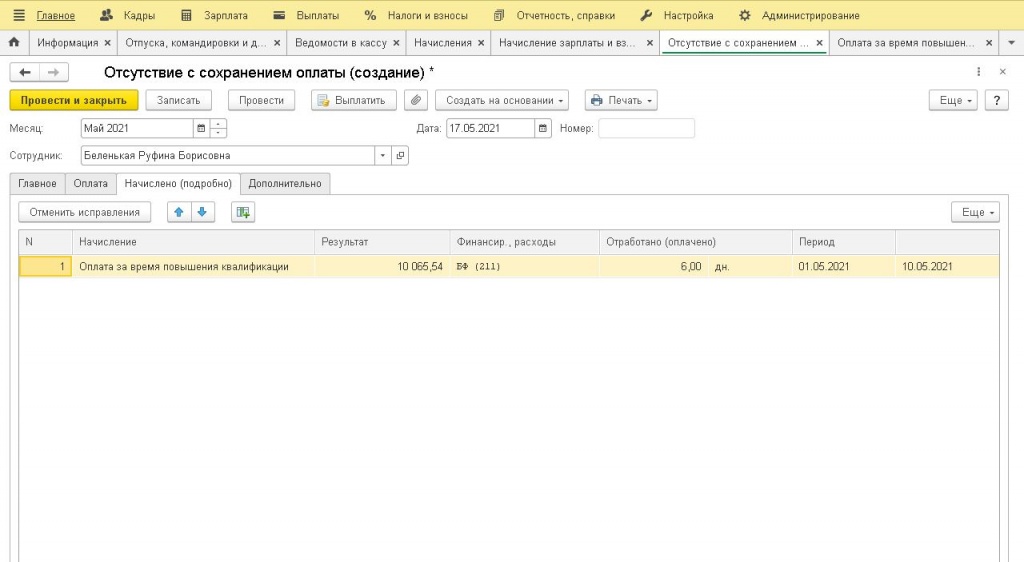Image resolution: width=1024 pixels, height=562 pixels.
Task: Open the main hamburger menu
Action: [x=18, y=15]
